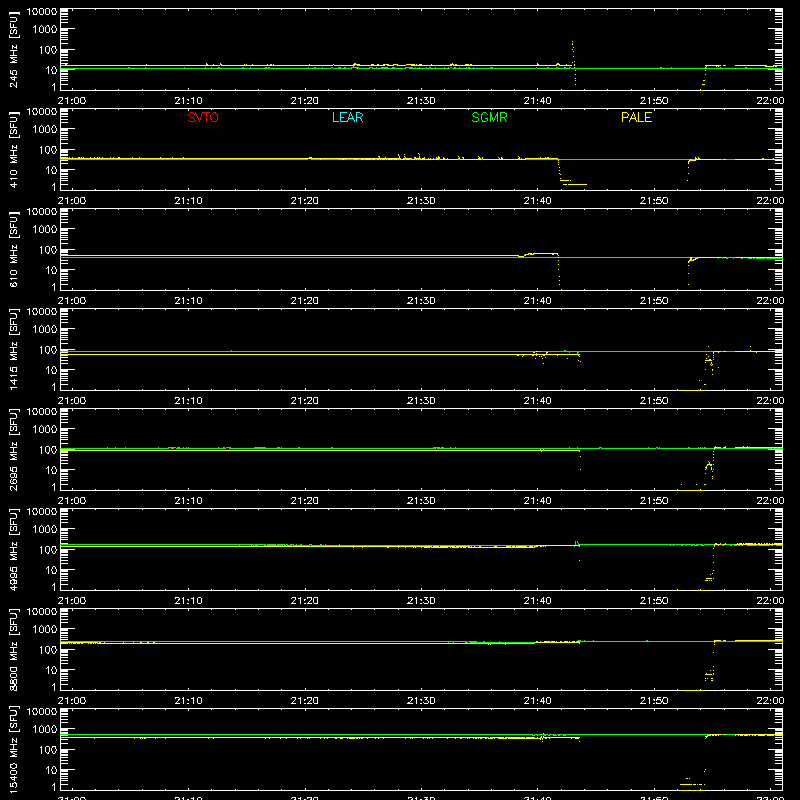Click 21:30 tick under the 4995 MHz panel
Screen dimensions: 800x800
click(421, 601)
